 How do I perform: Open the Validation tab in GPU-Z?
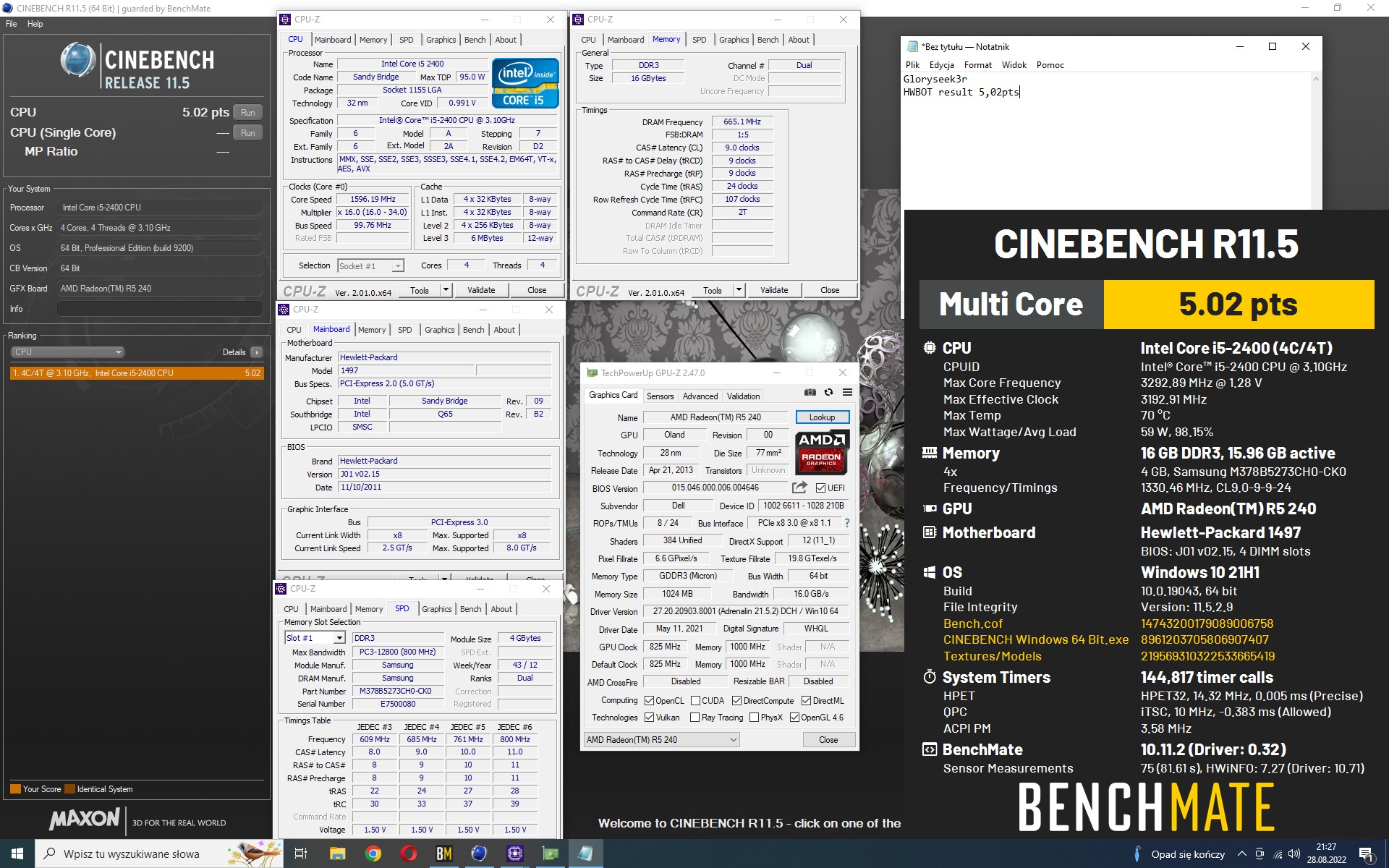[x=743, y=396]
